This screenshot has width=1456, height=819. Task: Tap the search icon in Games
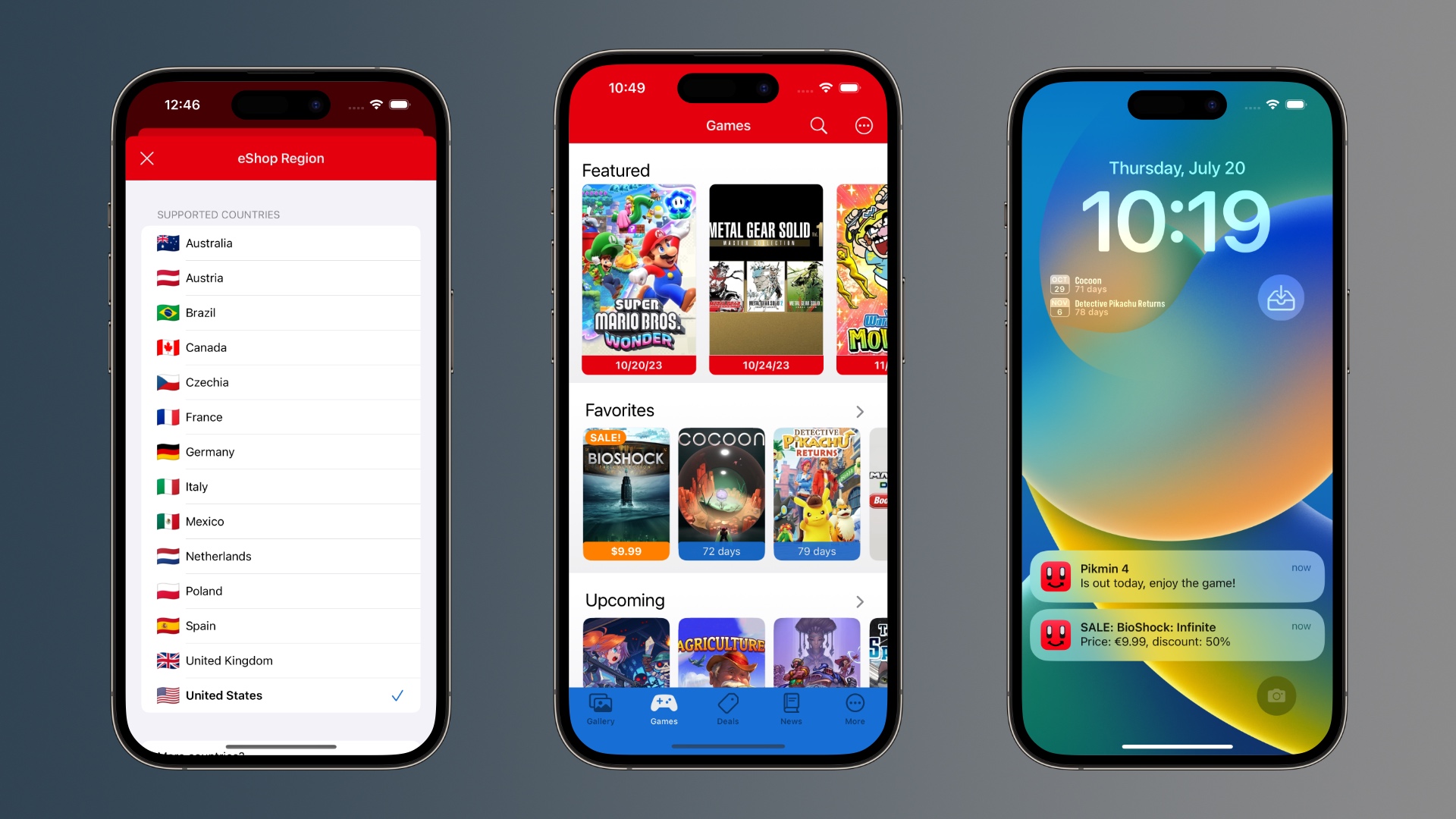(x=818, y=125)
